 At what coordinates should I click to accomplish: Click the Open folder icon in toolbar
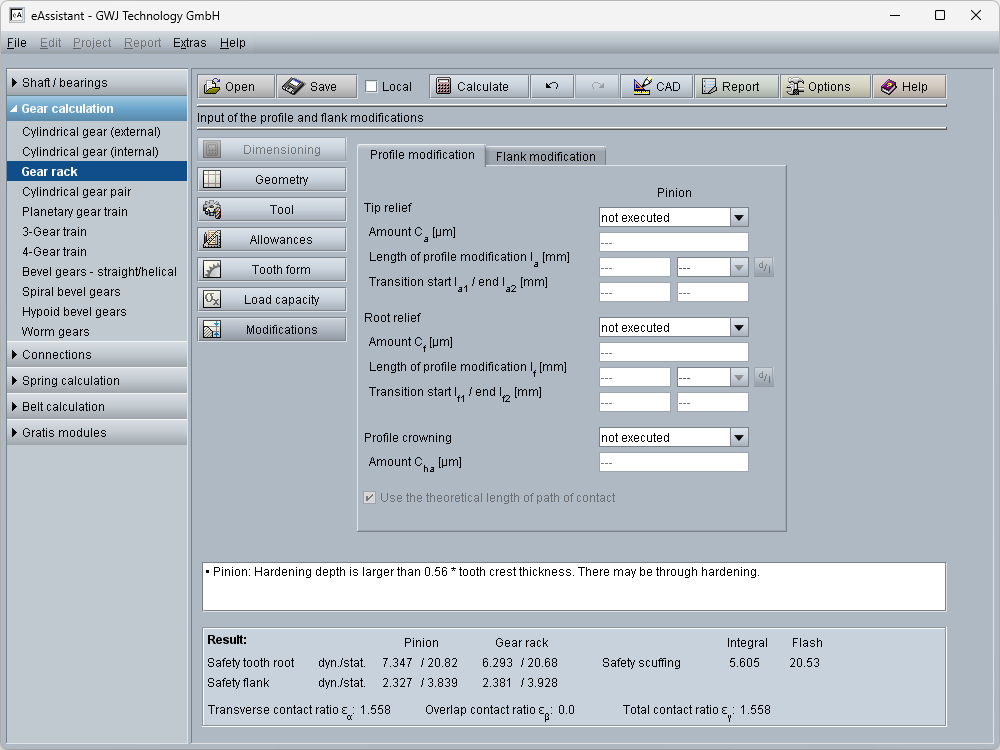pyautogui.click(x=210, y=87)
